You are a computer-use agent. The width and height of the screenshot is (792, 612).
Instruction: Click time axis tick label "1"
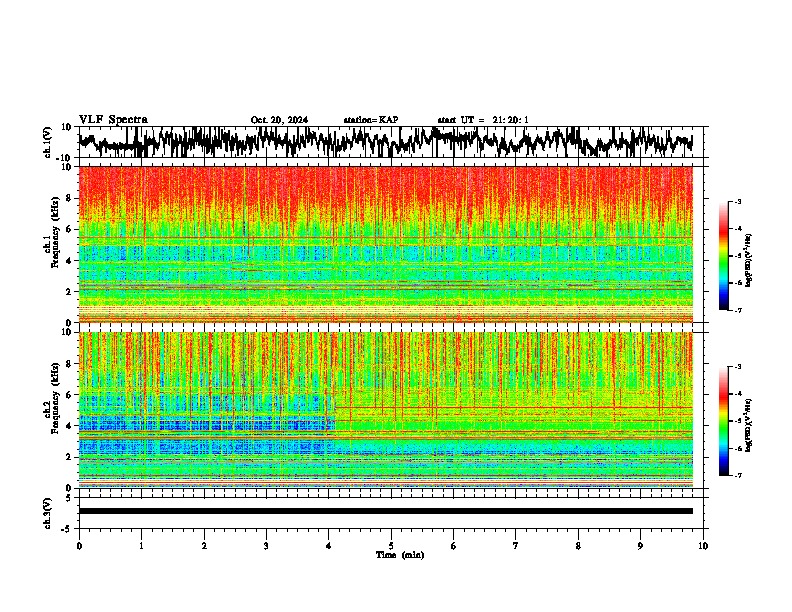coord(141,546)
